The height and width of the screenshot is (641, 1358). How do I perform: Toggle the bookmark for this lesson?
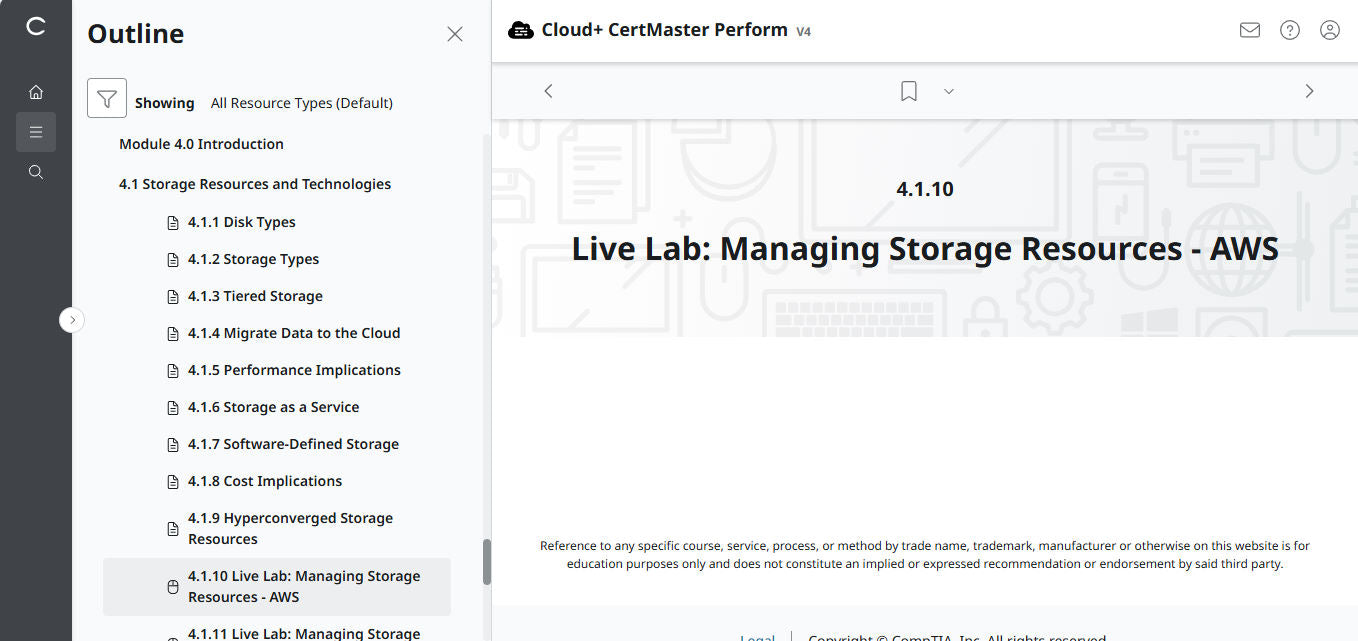(908, 90)
